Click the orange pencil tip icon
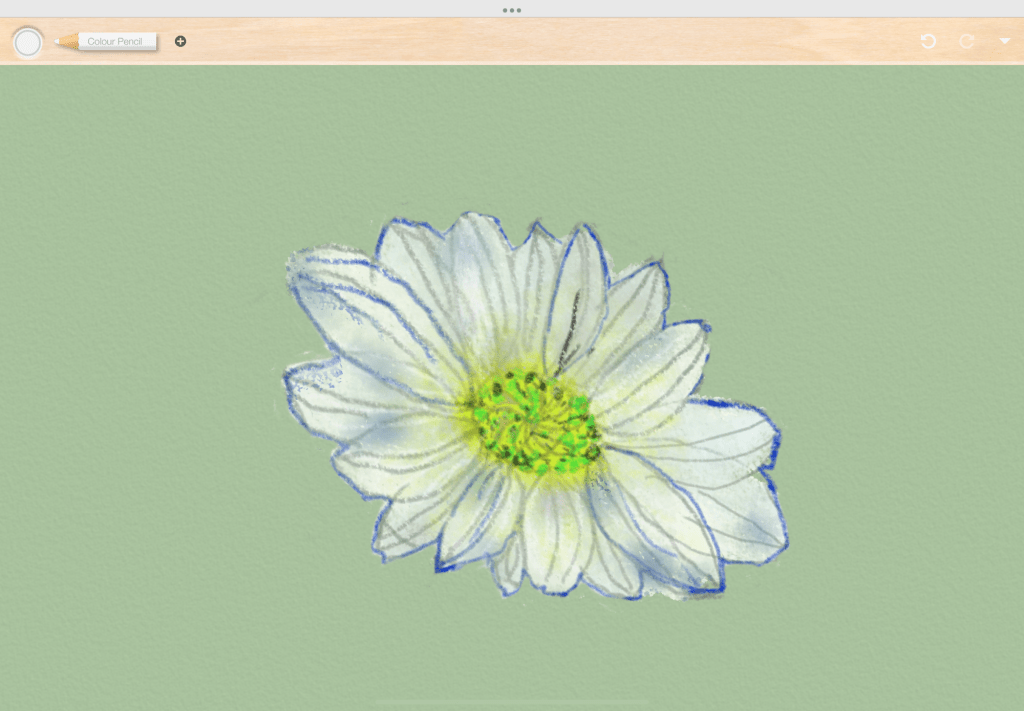 (x=64, y=42)
